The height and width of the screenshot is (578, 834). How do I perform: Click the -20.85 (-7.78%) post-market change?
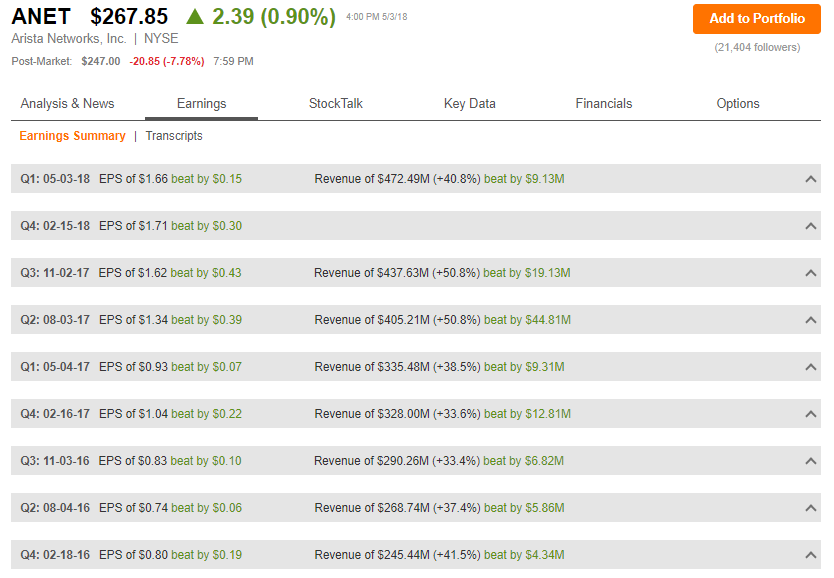click(x=167, y=62)
